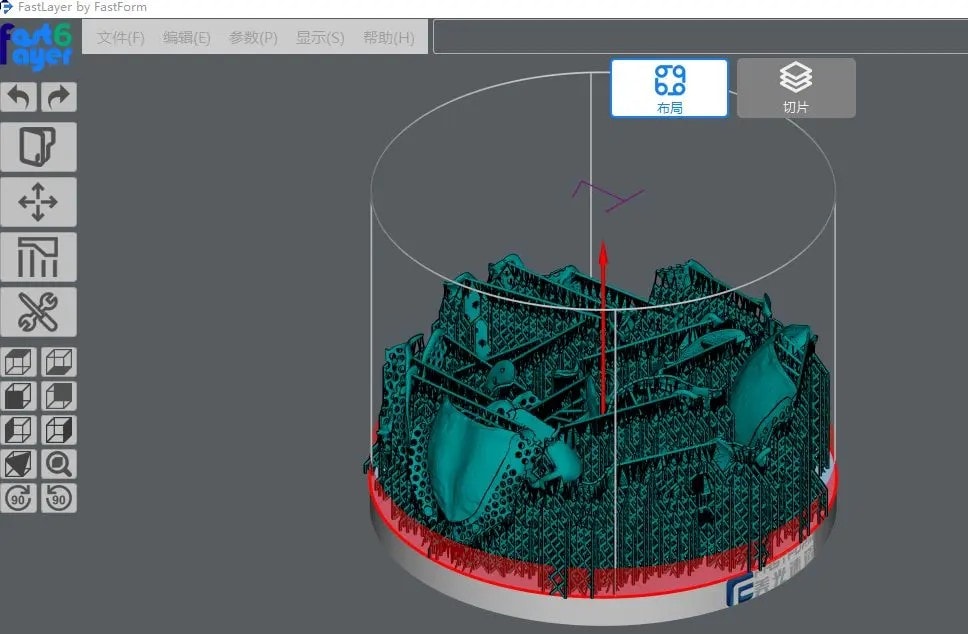The height and width of the screenshot is (634, 968).
Task: Switch to bottom view cube
Action: pos(59,362)
